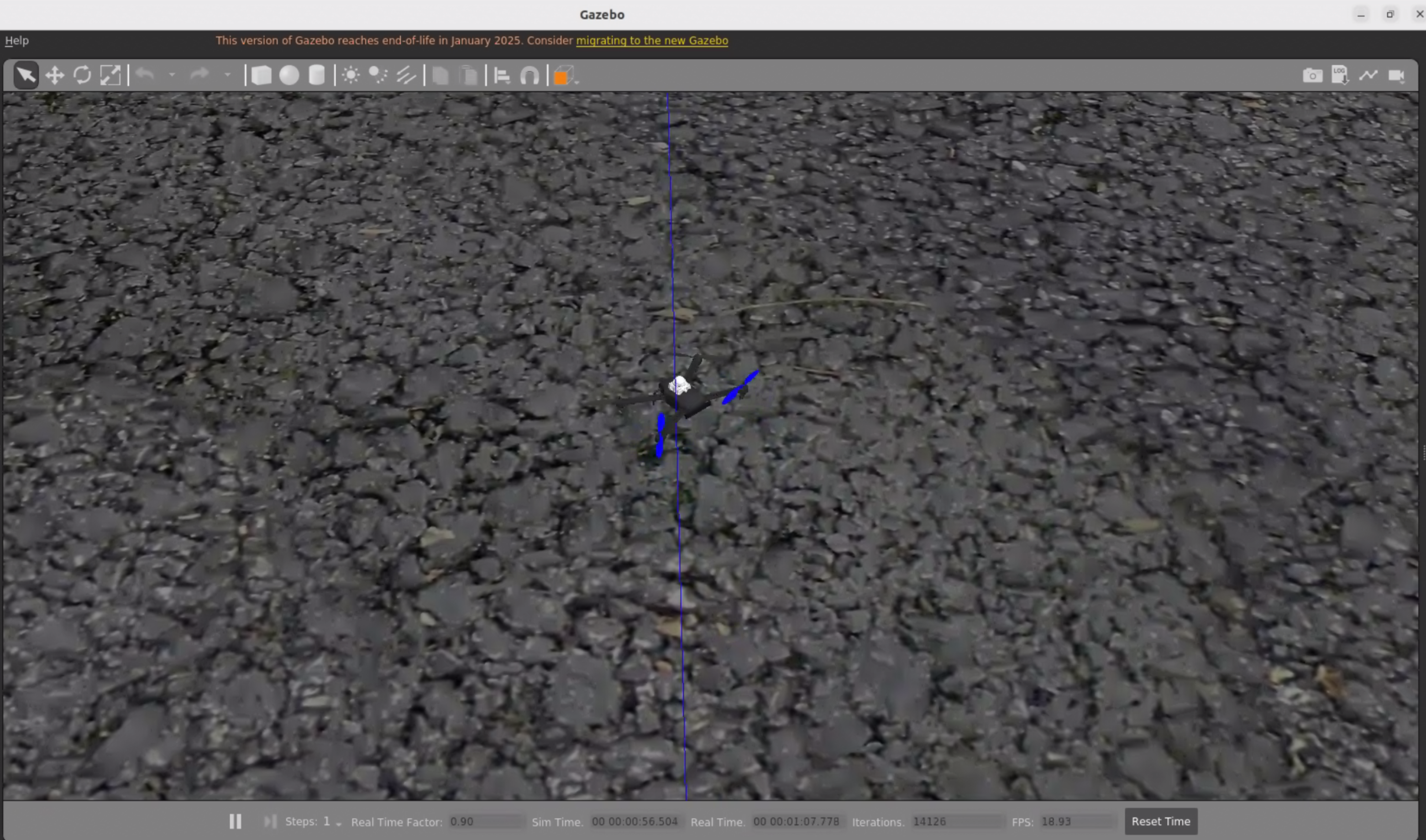
Task: Select the rotate mode tool
Action: click(82, 75)
